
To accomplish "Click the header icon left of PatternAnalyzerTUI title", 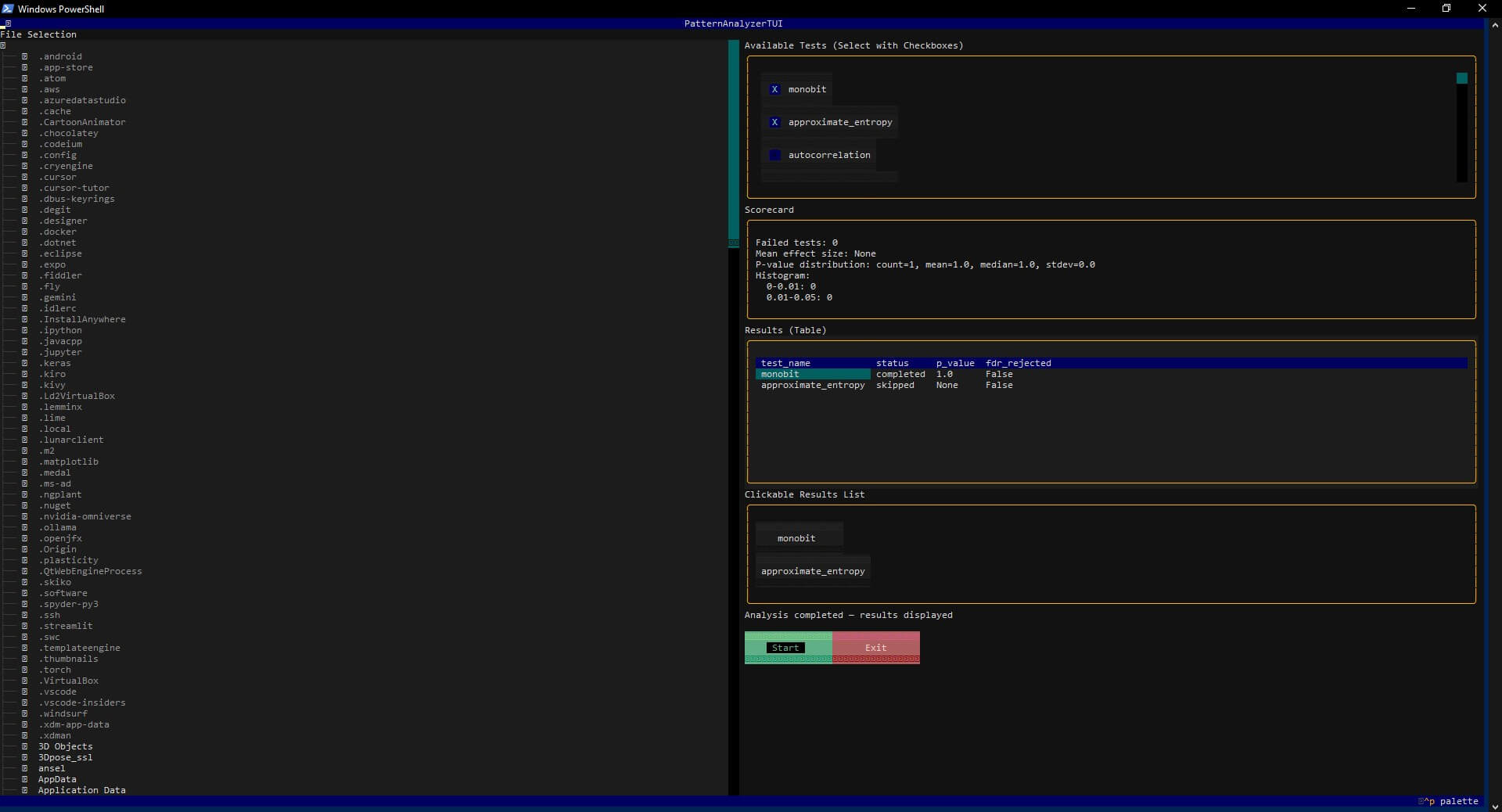I will pos(8,23).
